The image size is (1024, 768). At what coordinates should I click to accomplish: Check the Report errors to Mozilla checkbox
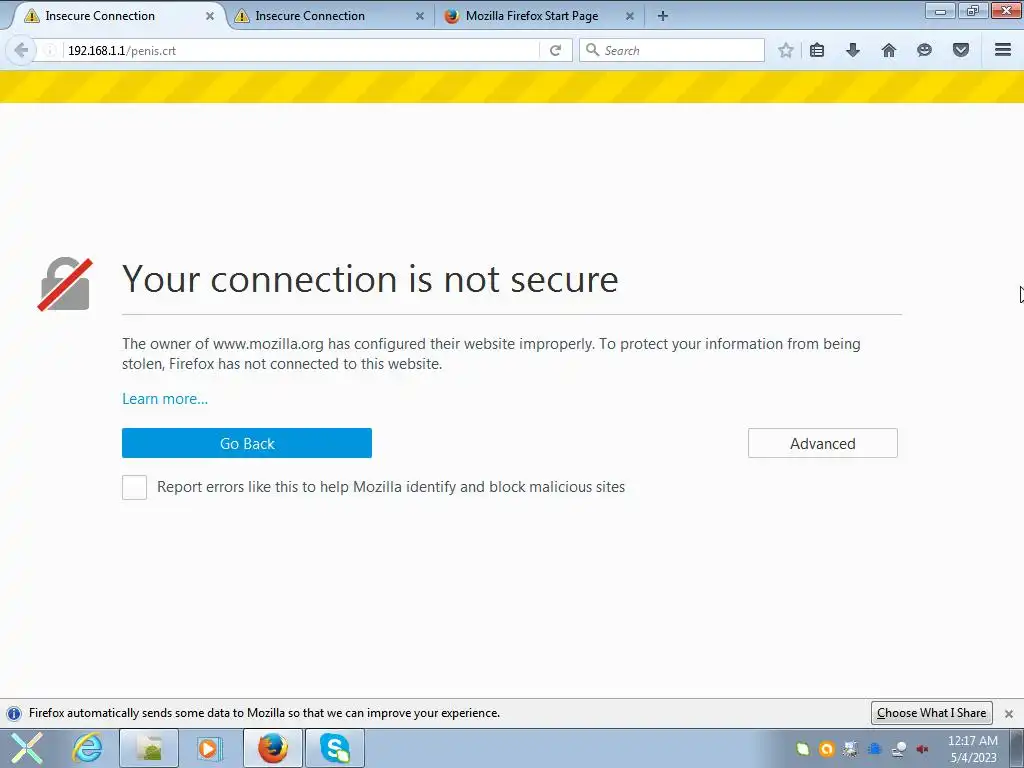[135, 487]
